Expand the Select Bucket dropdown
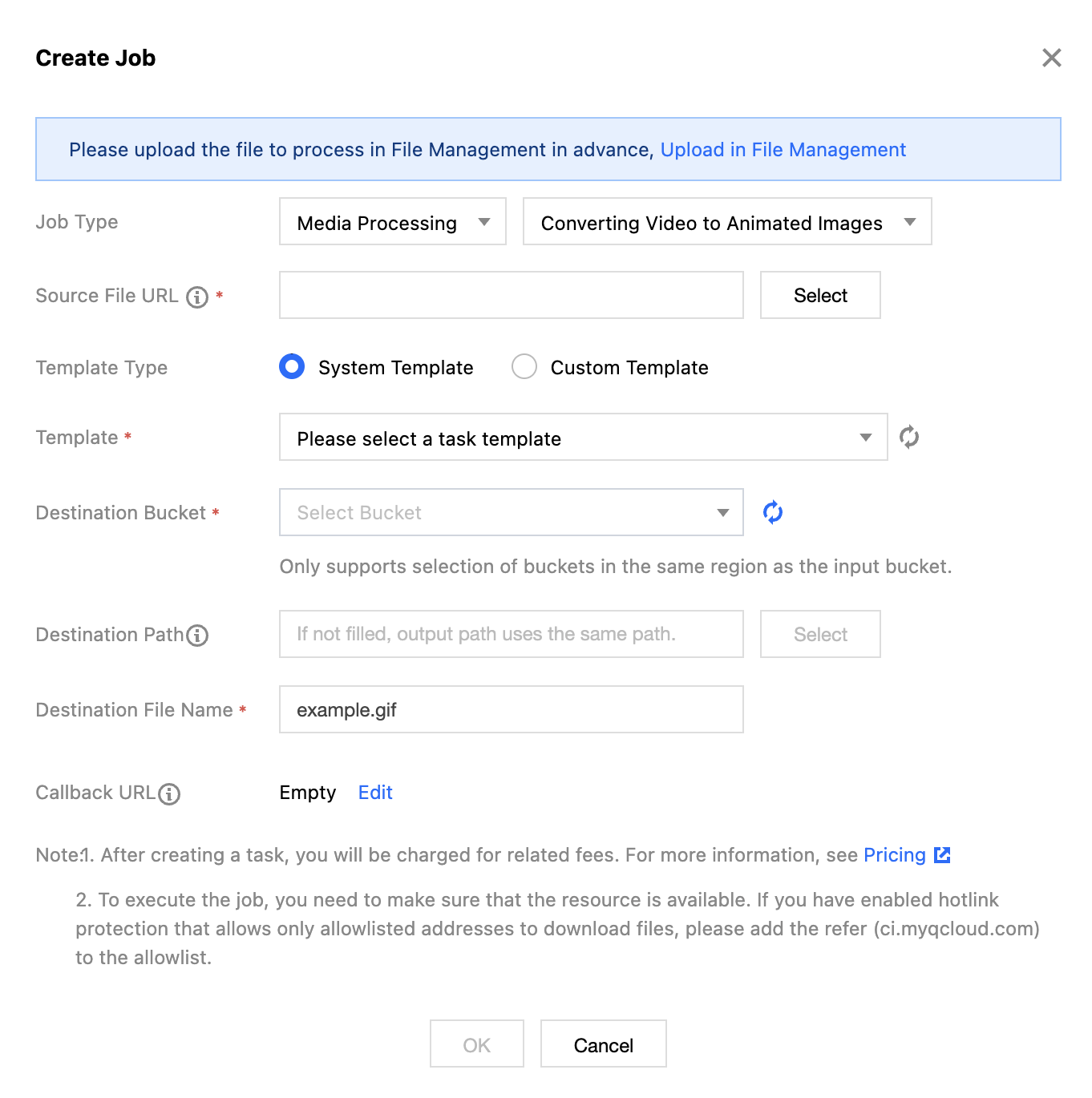This screenshot has height=1098, width=1092. click(x=511, y=513)
